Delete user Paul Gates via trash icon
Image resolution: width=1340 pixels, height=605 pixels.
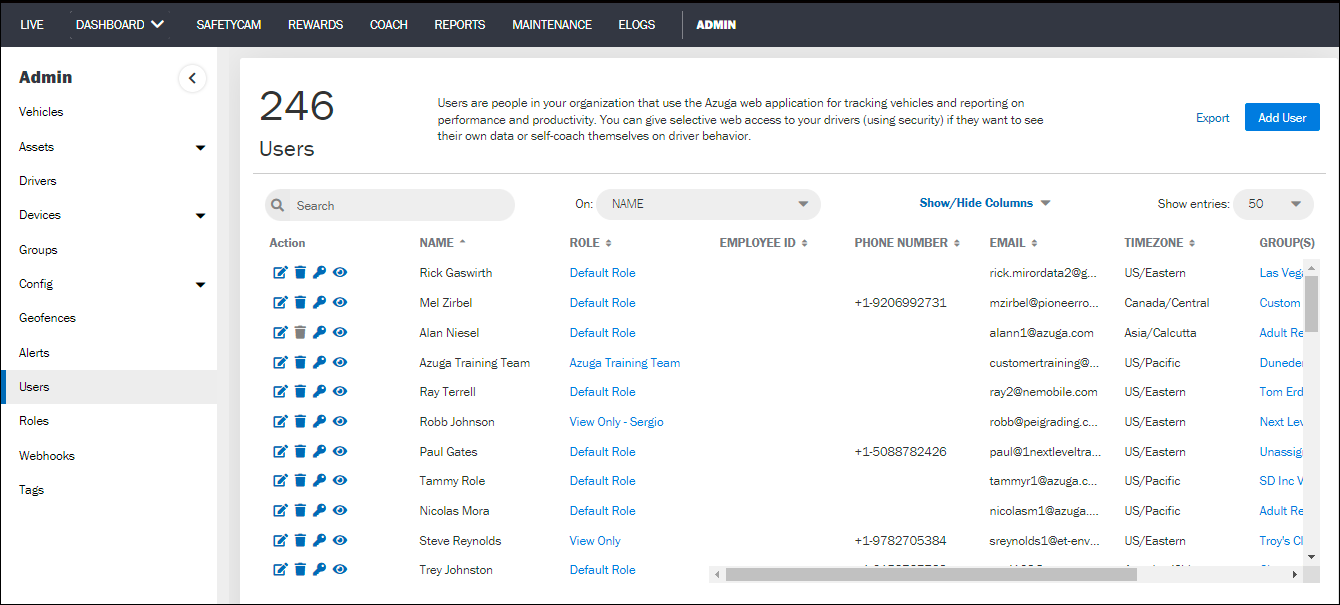click(300, 452)
